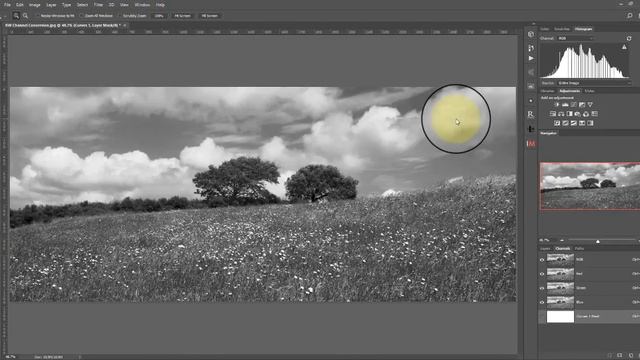640x360 pixels.
Task: Click the Navigator preview thumbnail
Action: point(590,186)
